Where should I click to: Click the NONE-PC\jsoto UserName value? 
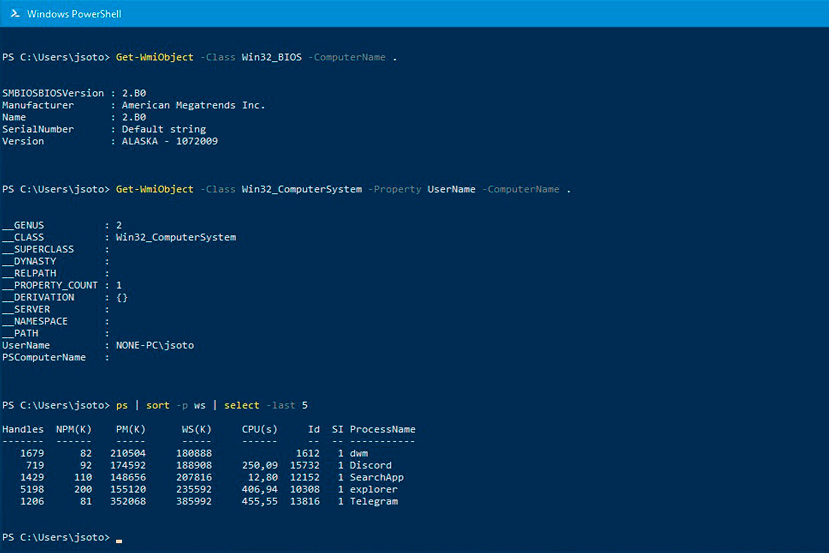click(x=155, y=345)
